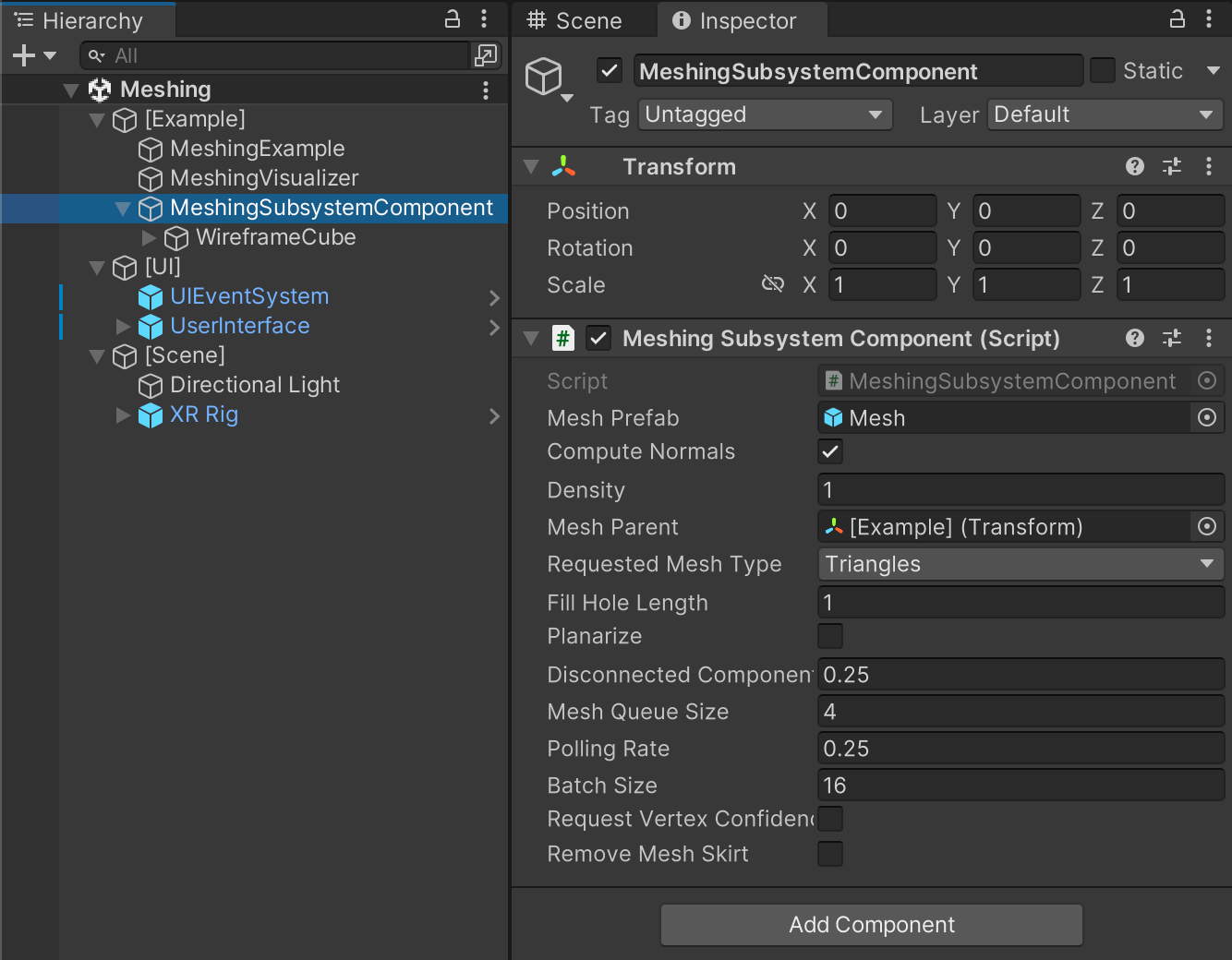
Task: Toggle constrained proportions link on Scale
Action: (x=772, y=284)
